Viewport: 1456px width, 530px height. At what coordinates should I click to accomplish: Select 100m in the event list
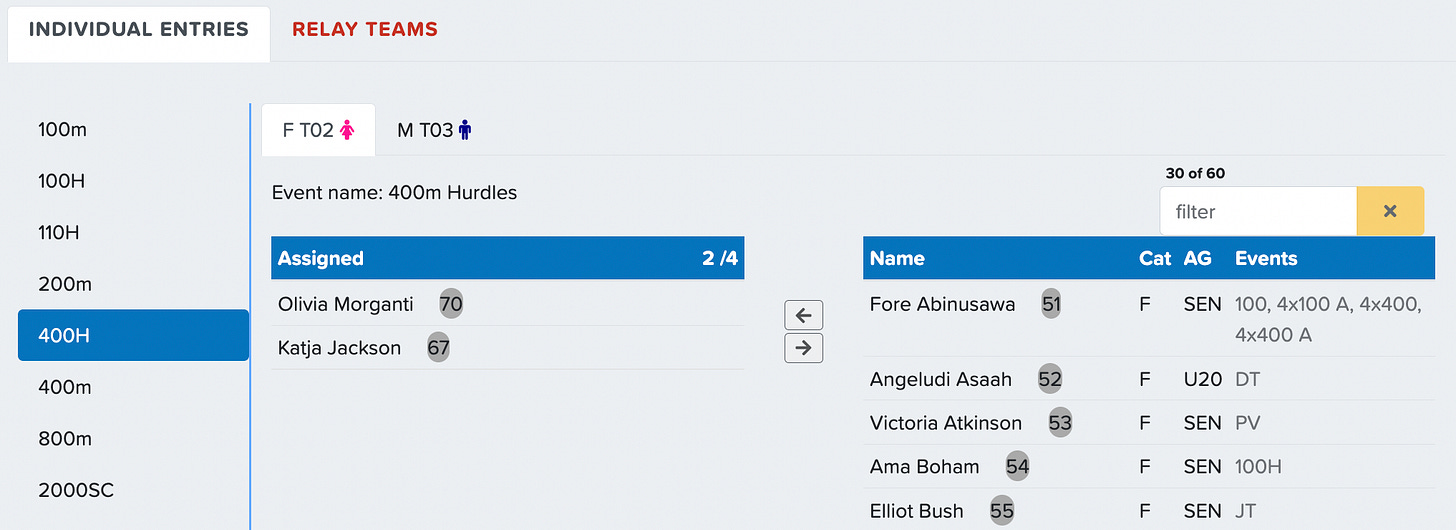point(133,129)
